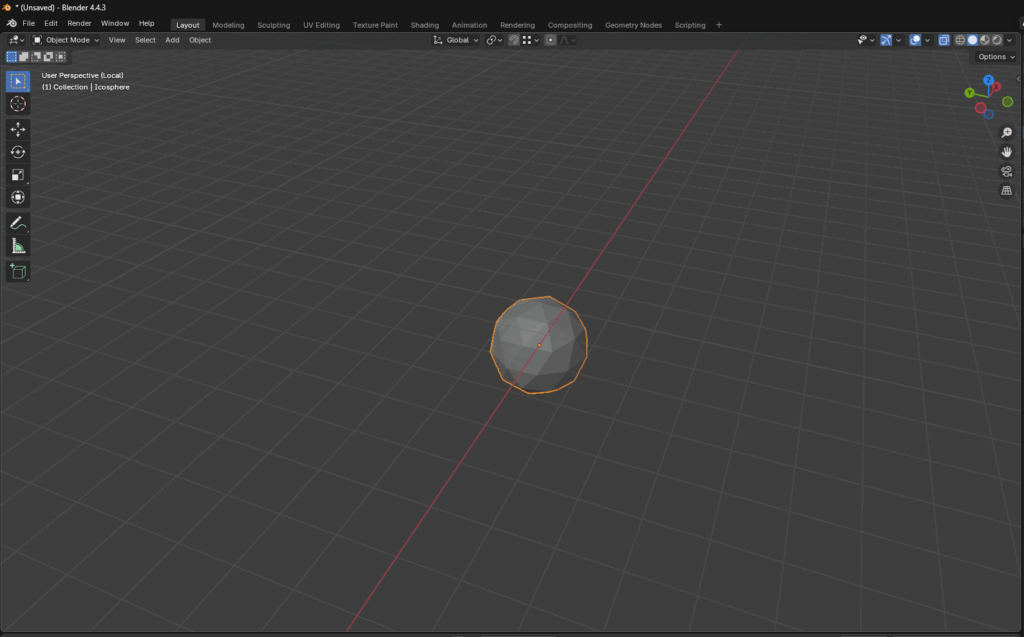The height and width of the screenshot is (637, 1024).
Task: Click the X axis on navigation gizmo
Action: (997, 87)
